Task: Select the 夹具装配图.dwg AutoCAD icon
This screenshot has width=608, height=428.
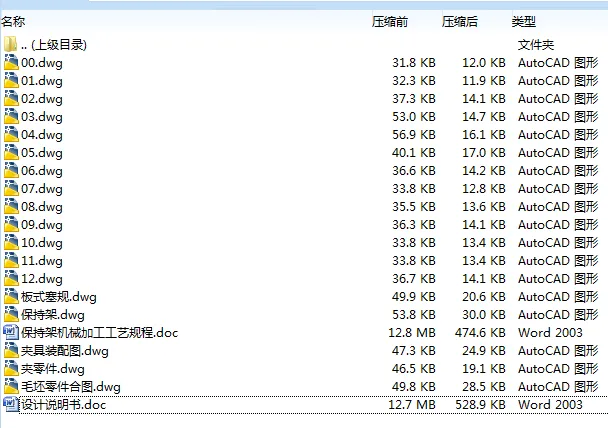Action: coord(11,351)
